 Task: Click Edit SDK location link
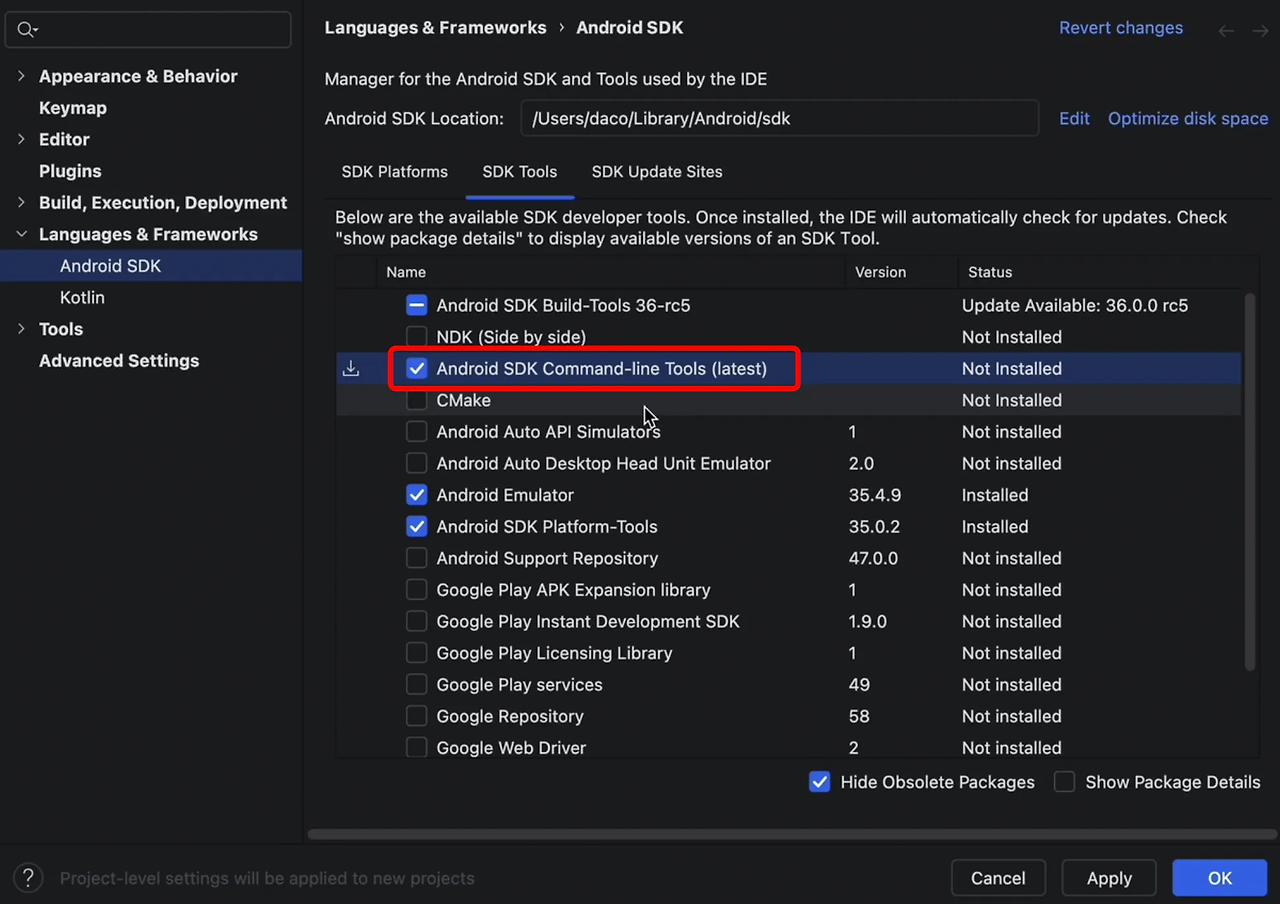pyautogui.click(x=1075, y=118)
